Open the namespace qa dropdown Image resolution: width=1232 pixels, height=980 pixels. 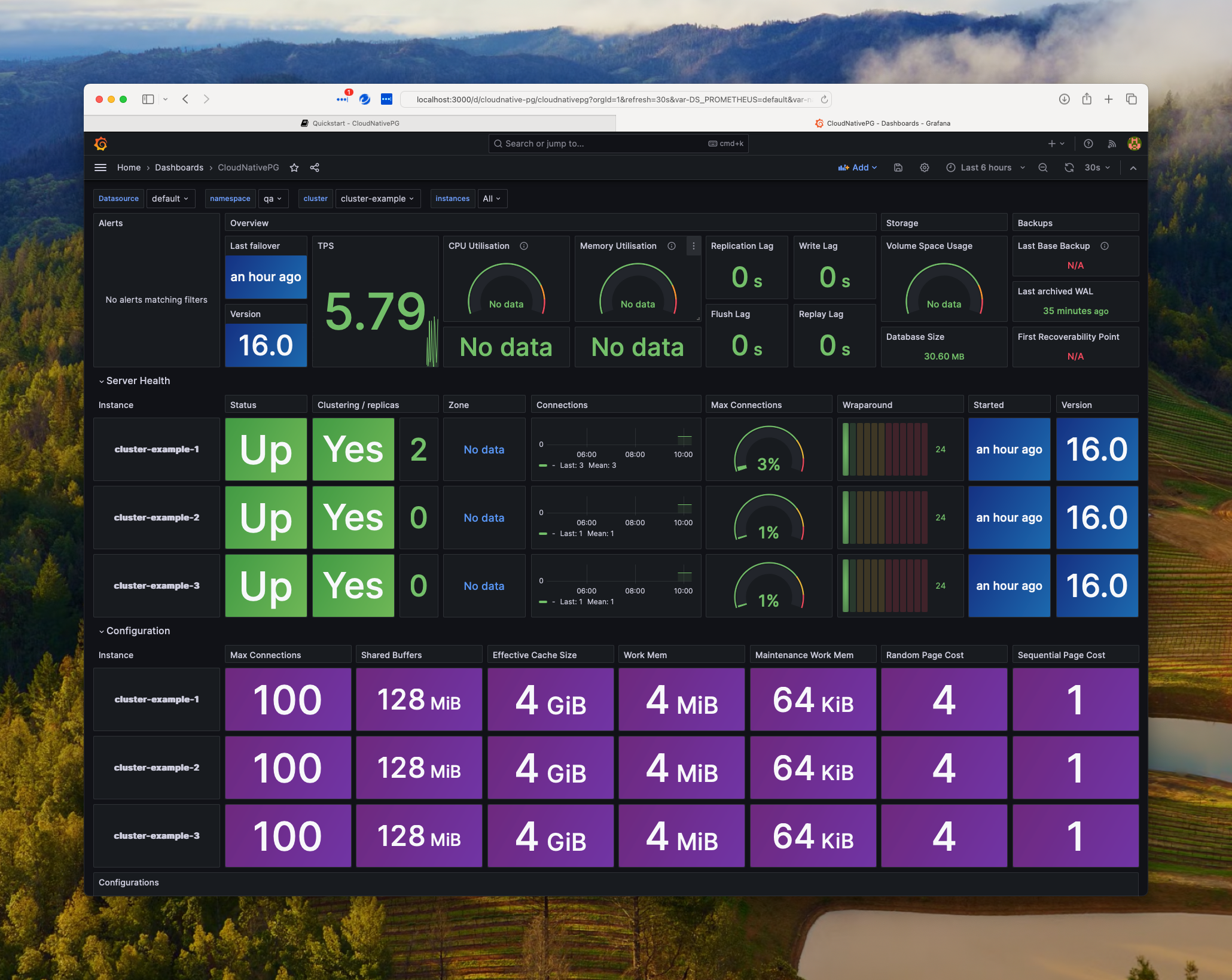(x=273, y=199)
